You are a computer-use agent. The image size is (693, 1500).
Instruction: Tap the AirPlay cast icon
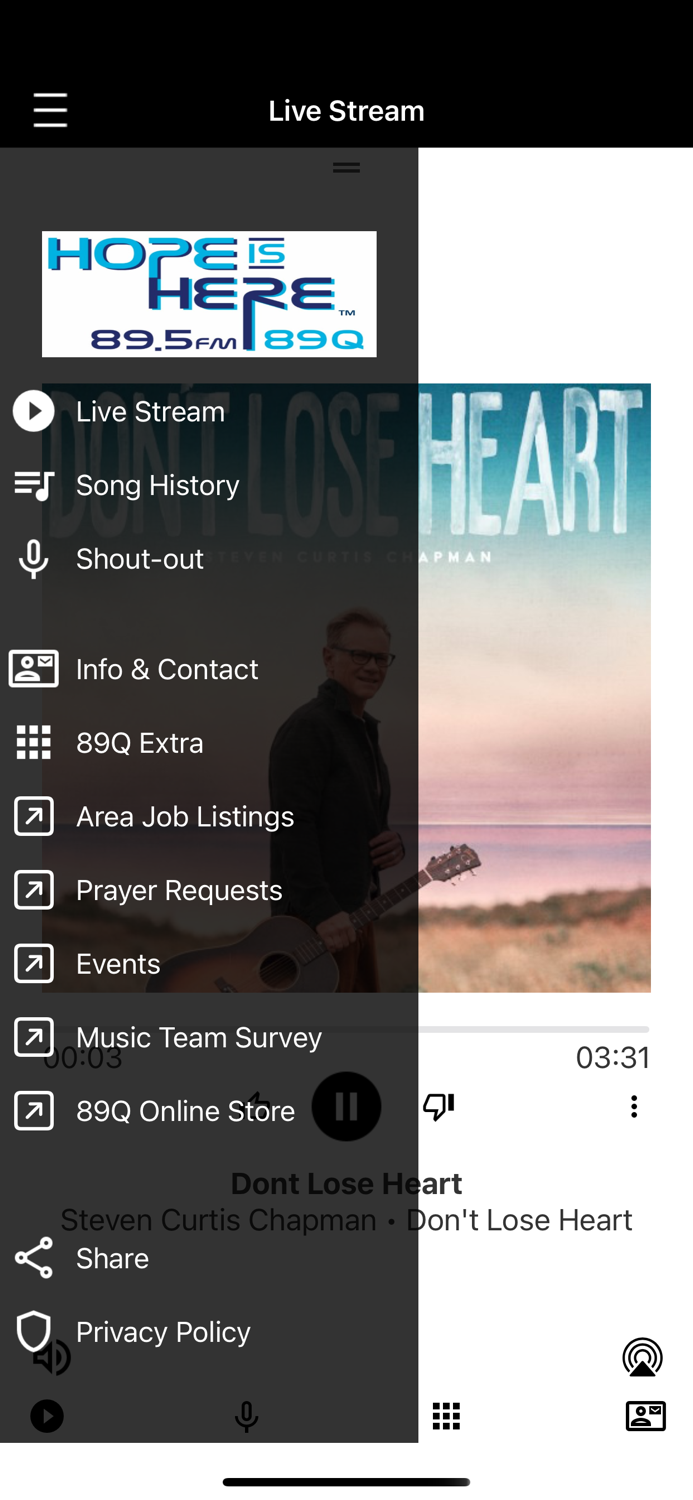642,1357
